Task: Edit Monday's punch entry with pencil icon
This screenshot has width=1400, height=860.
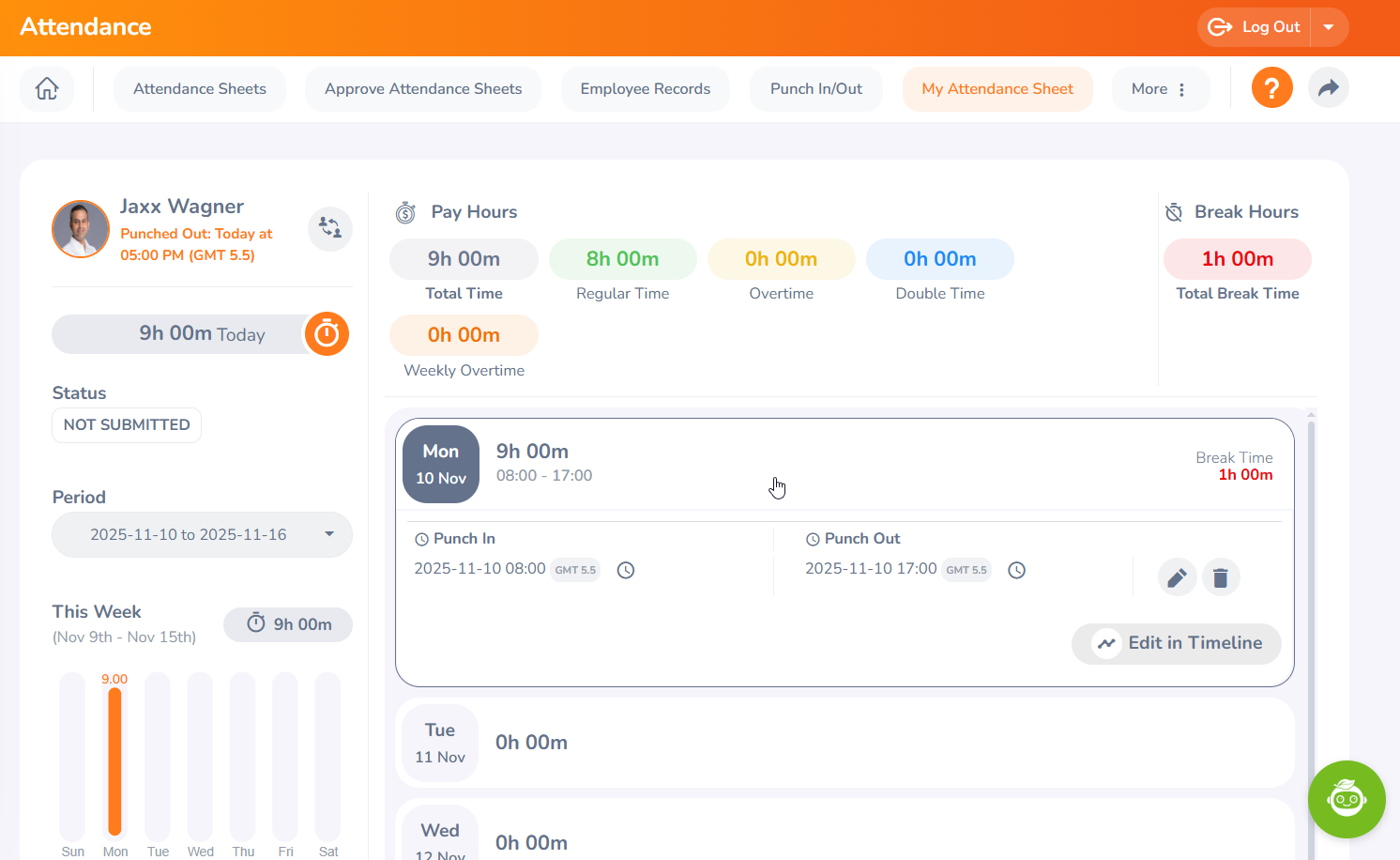Action: click(1177, 577)
